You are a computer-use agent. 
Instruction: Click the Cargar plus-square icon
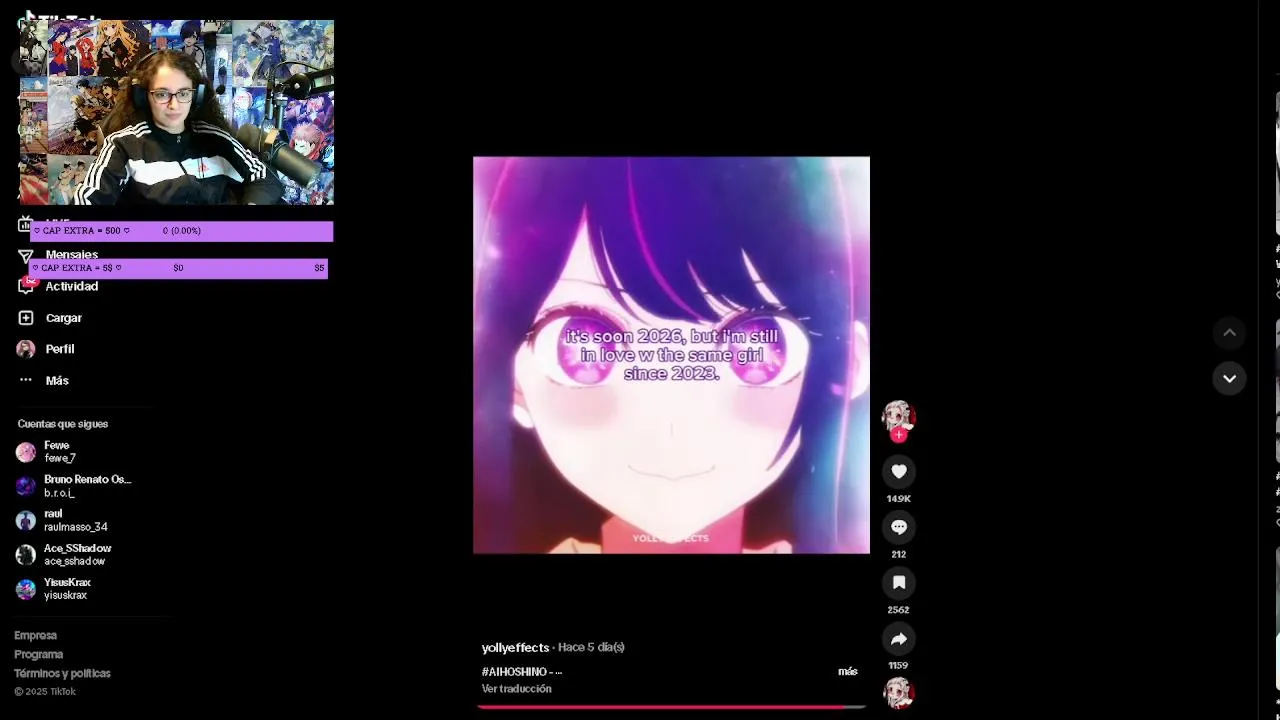[26, 318]
